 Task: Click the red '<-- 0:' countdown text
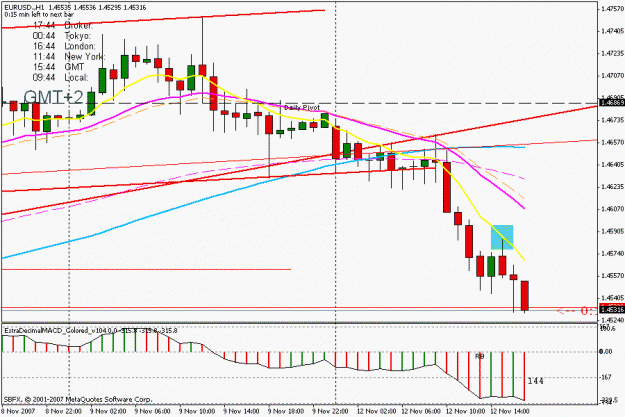click(x=577, y=311)
